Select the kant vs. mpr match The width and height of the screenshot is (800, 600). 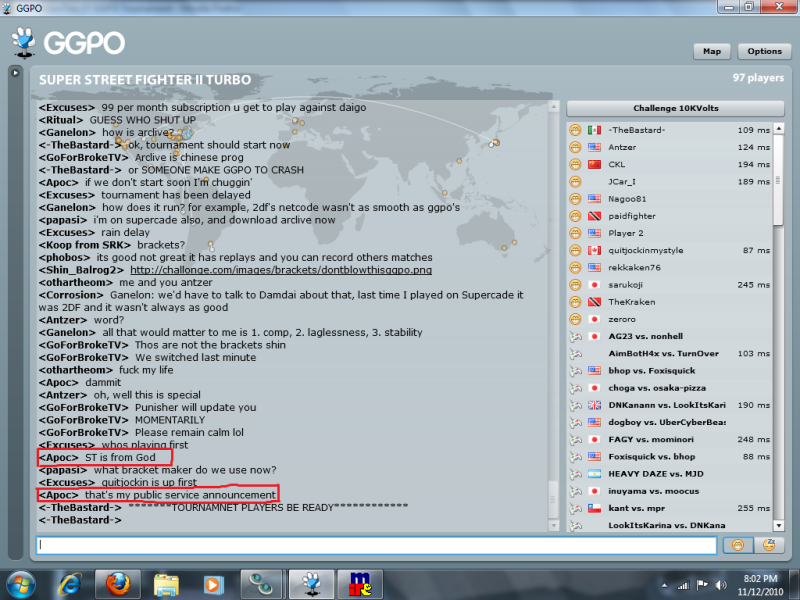[669, 508]
